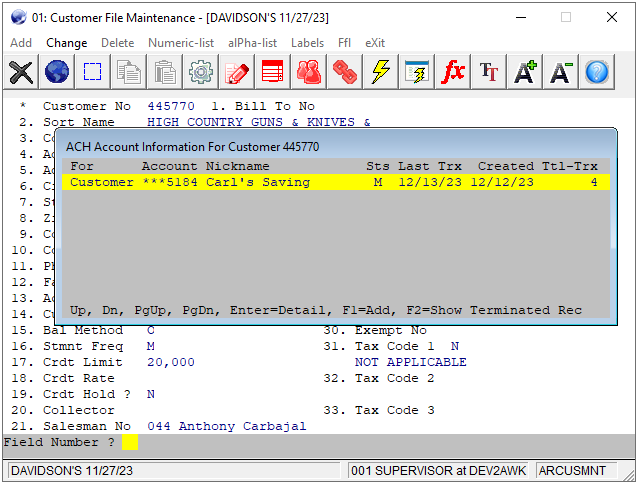The width and height of the screenshot is (640, 485).
Task: Click the Crdt Rate field label
Action: 79,378
